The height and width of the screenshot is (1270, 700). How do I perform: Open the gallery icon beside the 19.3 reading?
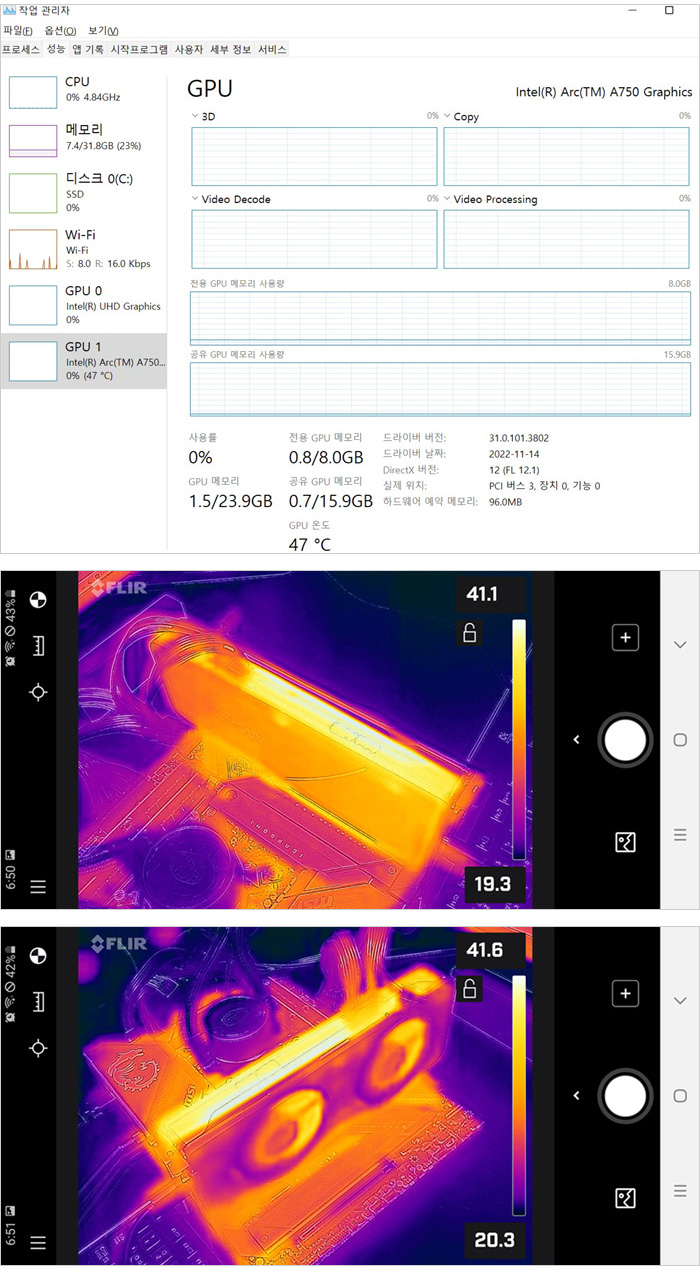pyautogui.click(x=625, y=842)
